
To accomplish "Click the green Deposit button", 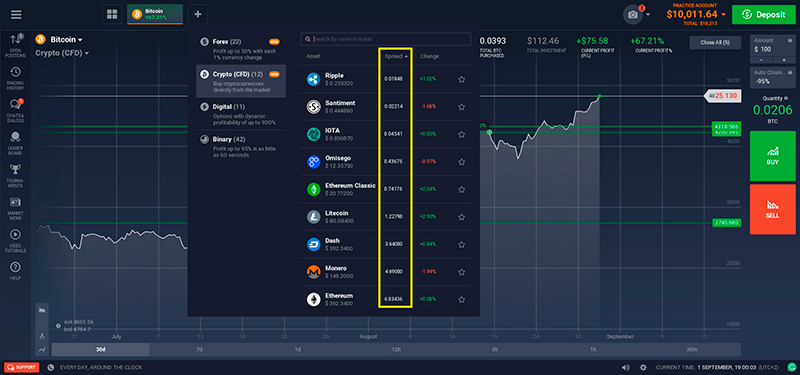I will (x=763, y=15).
